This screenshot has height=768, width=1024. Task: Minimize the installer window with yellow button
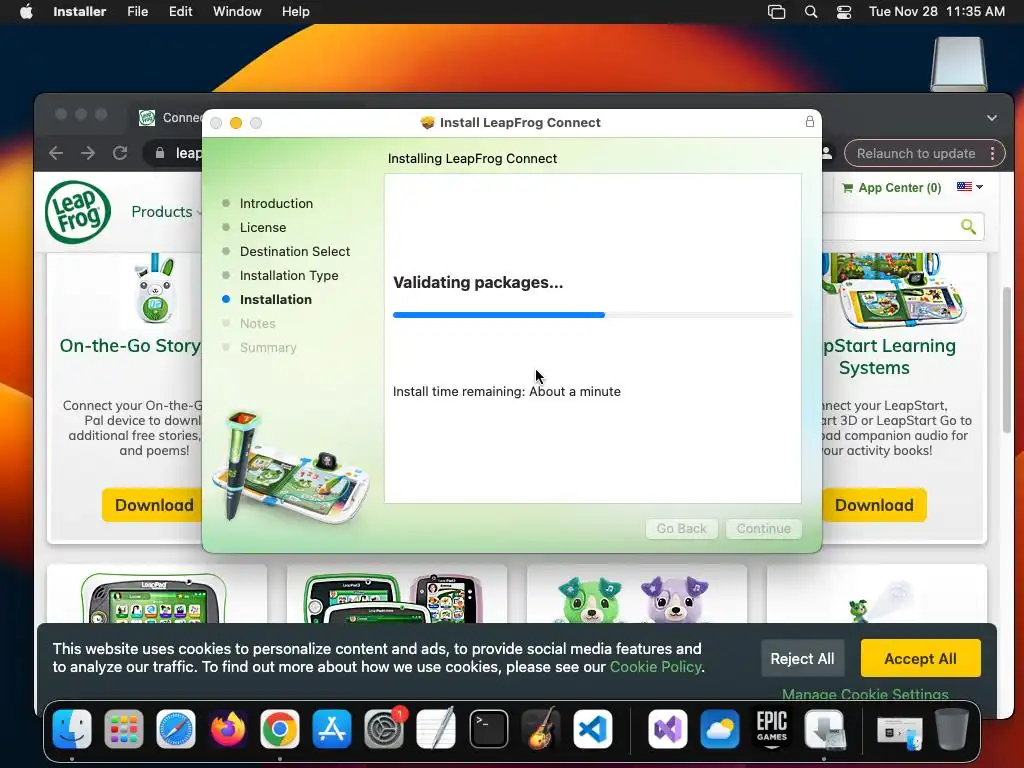[236, 123]
